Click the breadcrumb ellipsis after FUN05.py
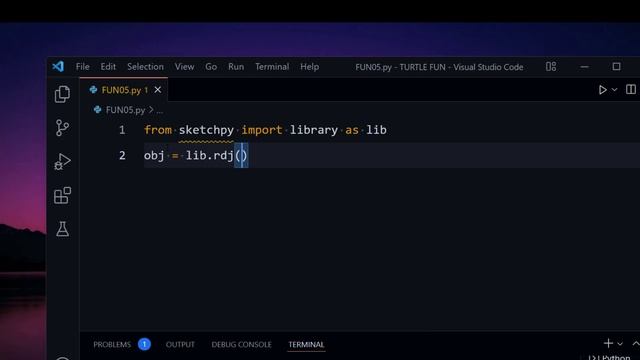Image resolution: width=640 pixels, height=360 pixels. pos(160,110)
